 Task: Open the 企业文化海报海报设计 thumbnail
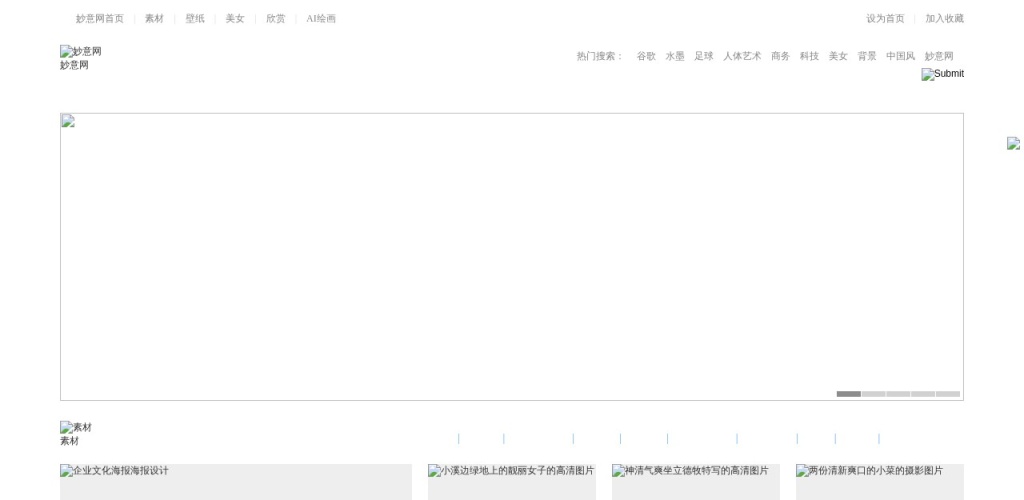point(235,481)
